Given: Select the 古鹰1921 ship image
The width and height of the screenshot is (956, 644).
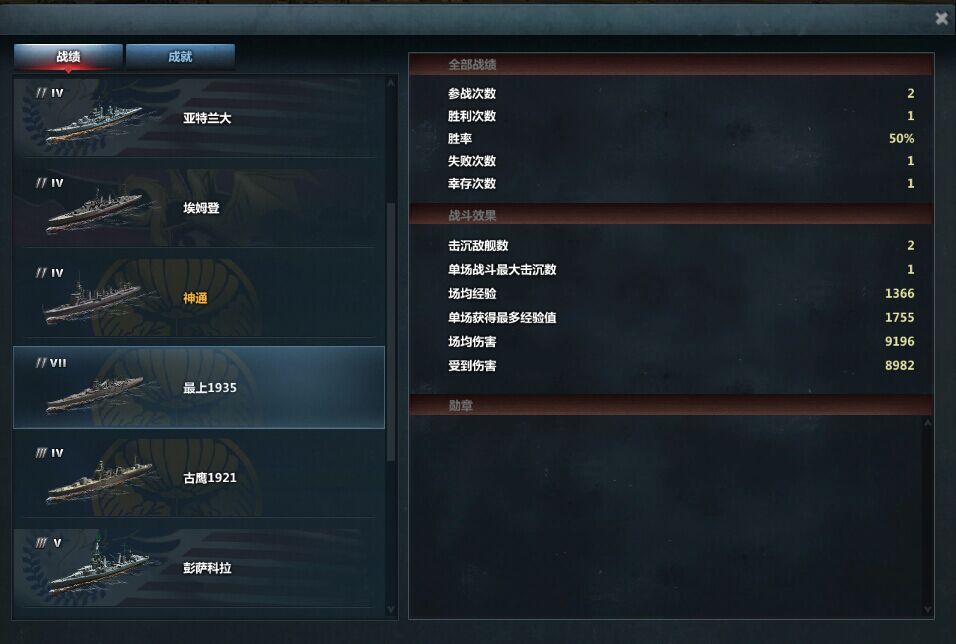Looking at the screenshot, I should [x=99, y=481].
